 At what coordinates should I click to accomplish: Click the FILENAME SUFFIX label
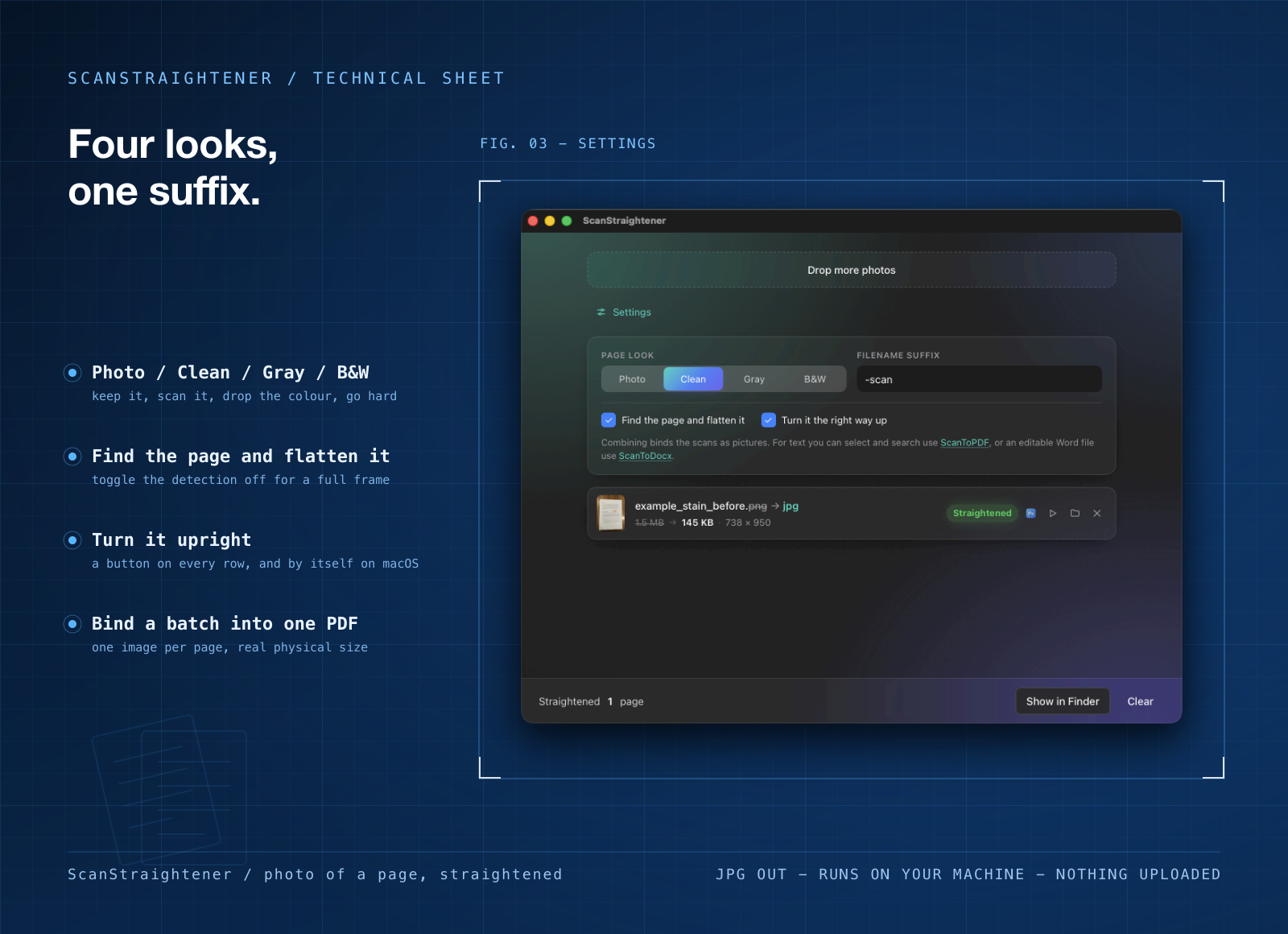click(x=898, y=355)
